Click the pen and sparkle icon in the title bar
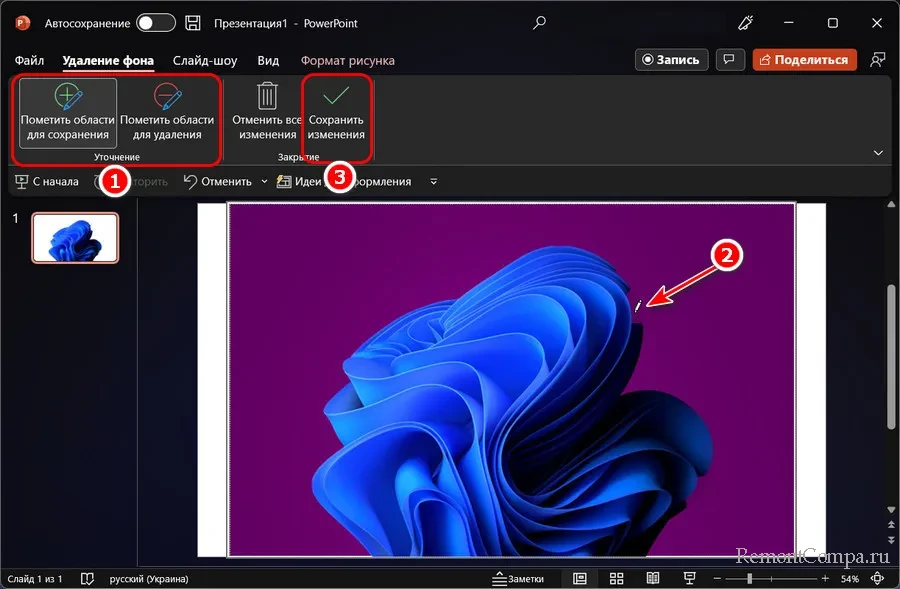This screenshot has width=900, height=589. [745, 23]
